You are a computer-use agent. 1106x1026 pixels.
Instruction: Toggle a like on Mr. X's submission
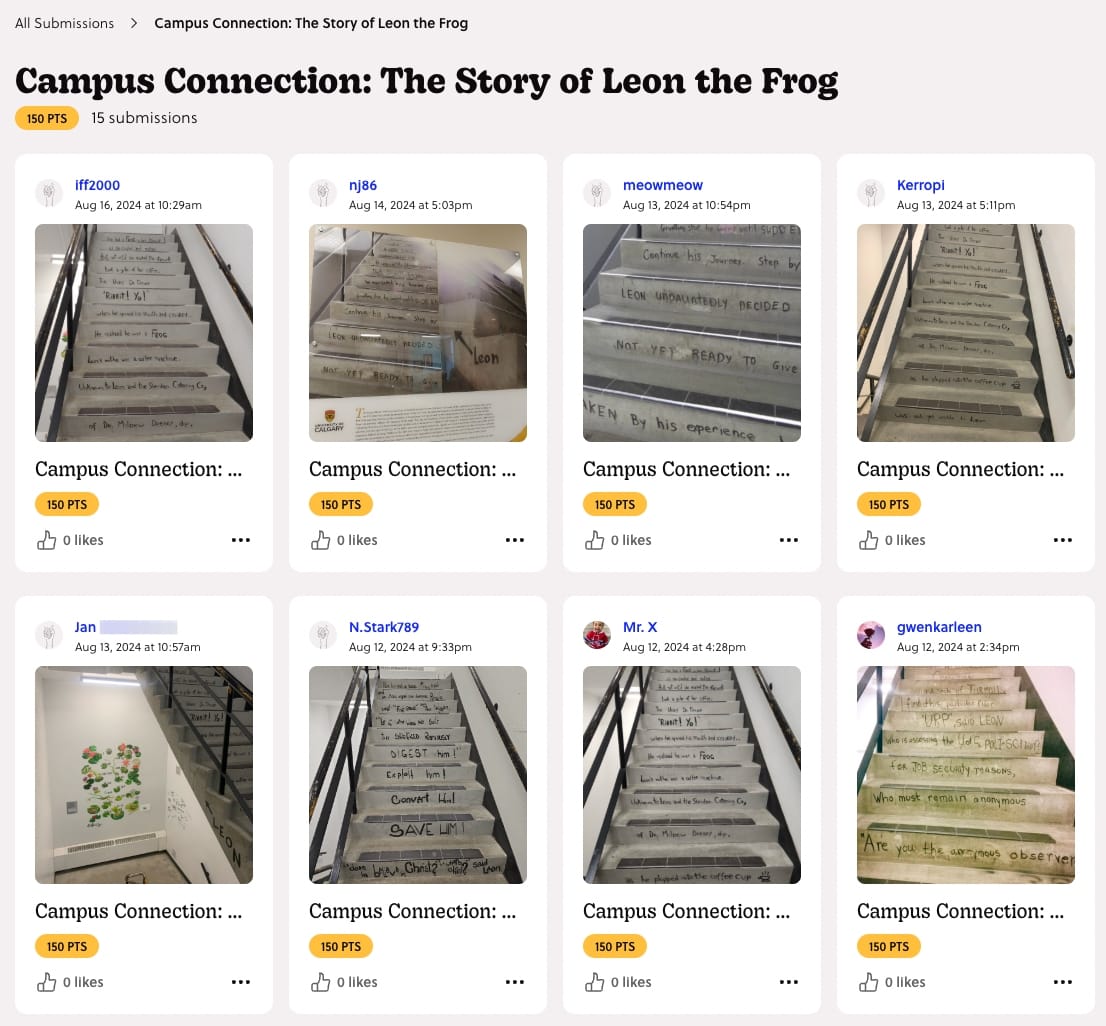click(594, 981)
